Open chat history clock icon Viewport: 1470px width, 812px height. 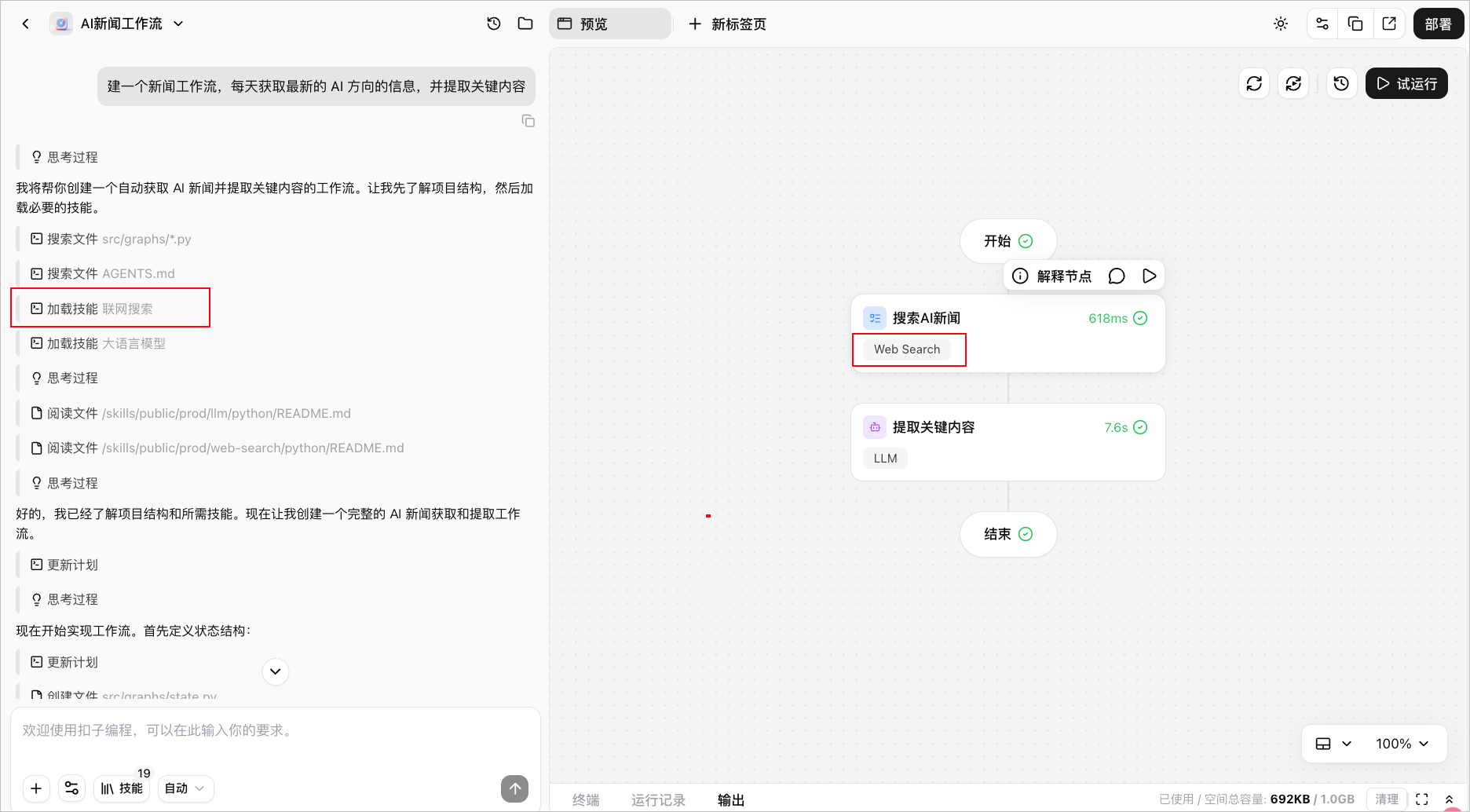pyautogui.click(x=494, y=24)
